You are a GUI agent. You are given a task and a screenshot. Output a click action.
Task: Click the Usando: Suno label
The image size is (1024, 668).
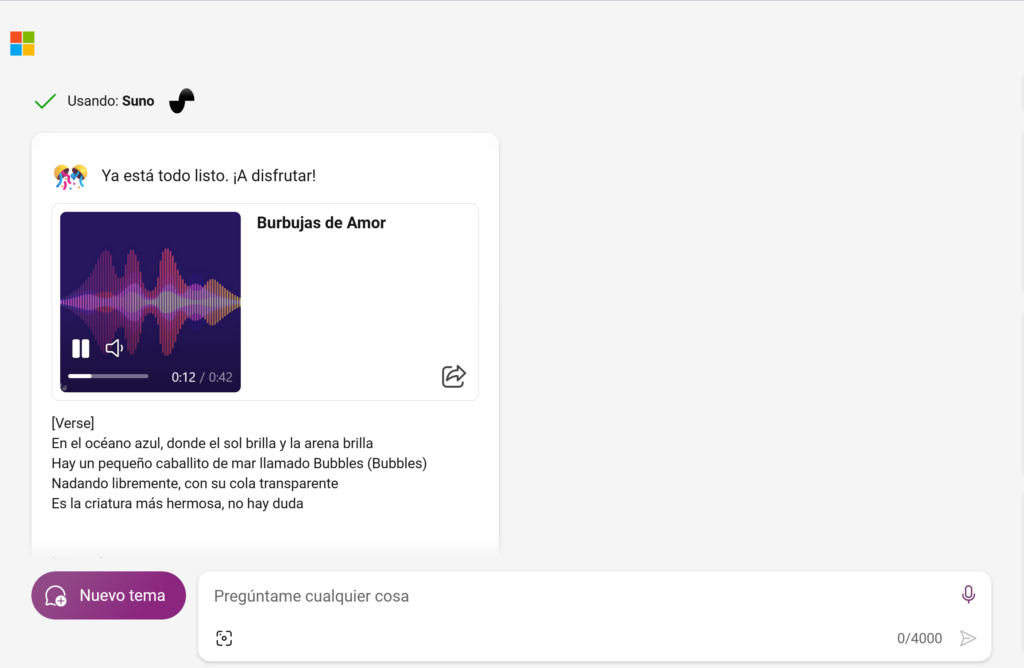click(111, 101)
